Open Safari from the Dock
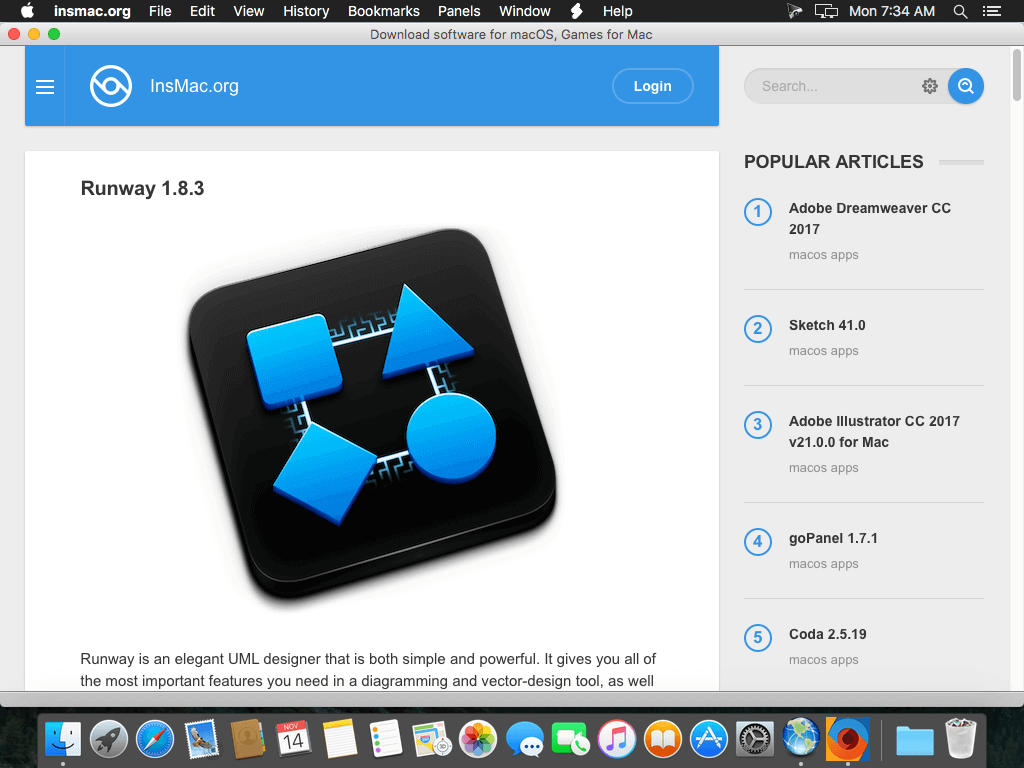Image resolution: width=1024 pixels, height=768 pixels. 155,739
